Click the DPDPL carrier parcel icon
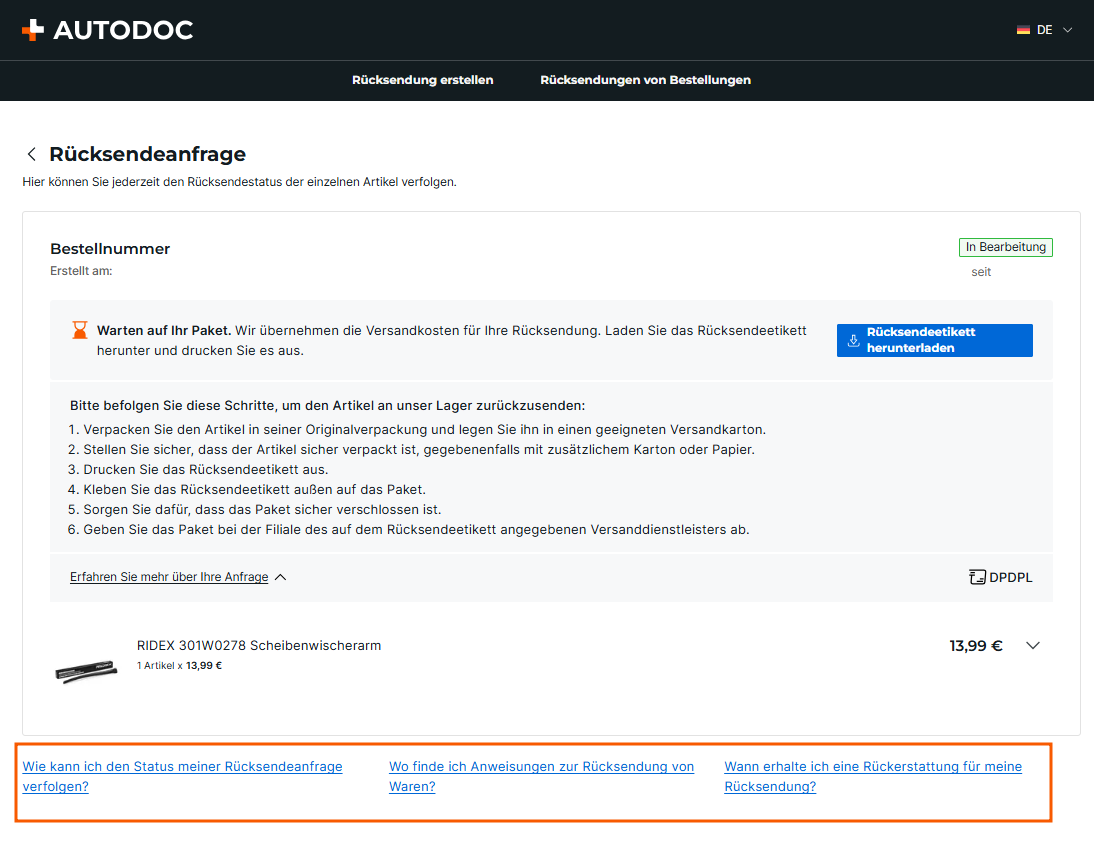This screenshot has width=1094, height=856. coord(977,577)
